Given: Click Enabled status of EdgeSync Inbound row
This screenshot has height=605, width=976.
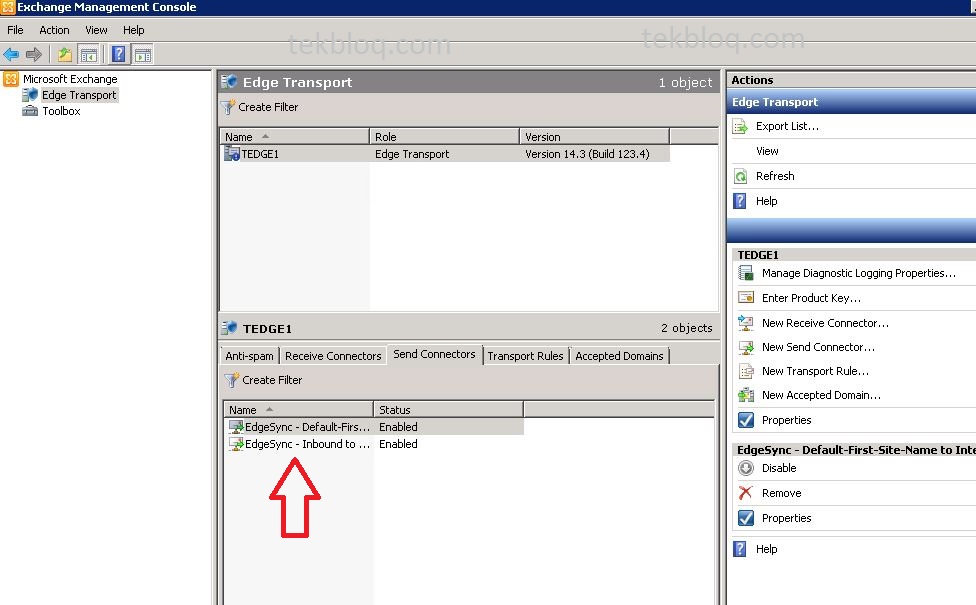Looking at the screenshot, I should [x=398, y=444].
